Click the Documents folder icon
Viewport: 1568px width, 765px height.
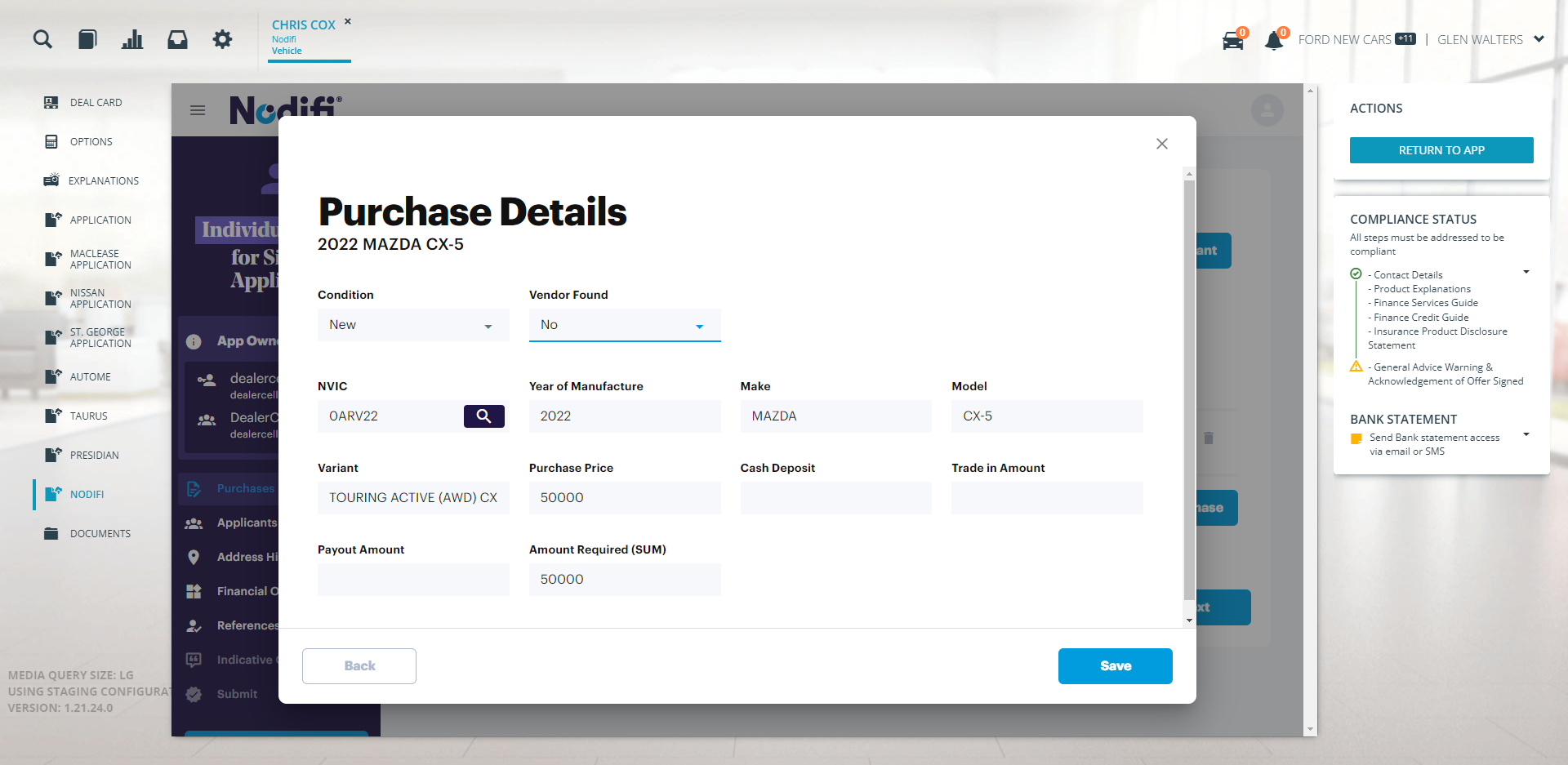(x=51, y=534)
